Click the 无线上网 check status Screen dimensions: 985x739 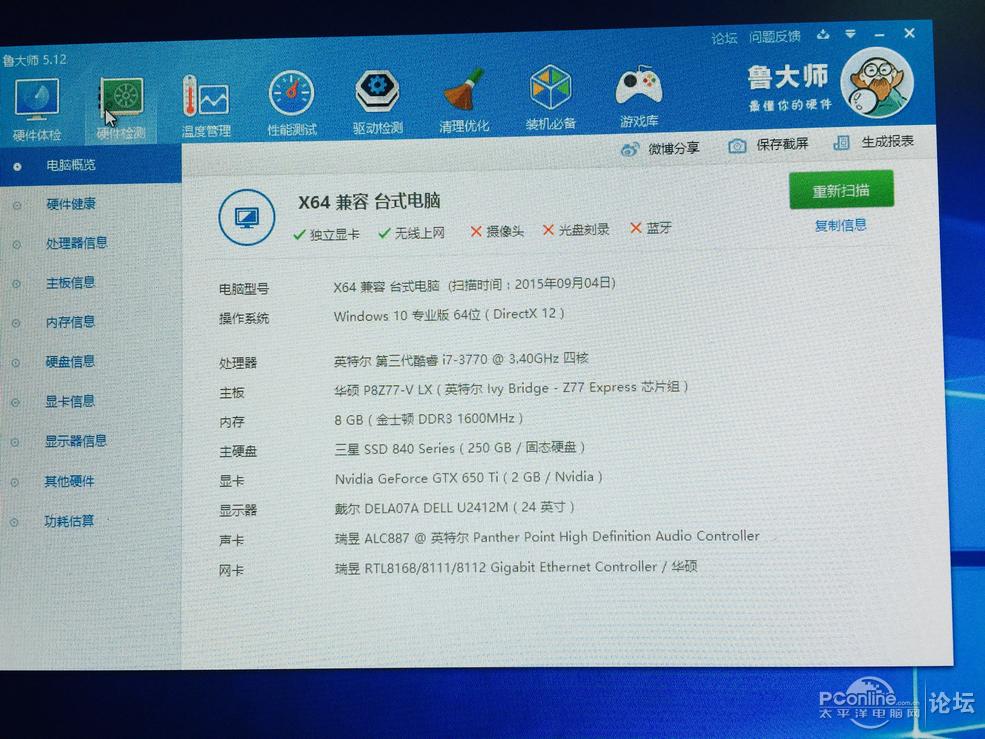411,233
